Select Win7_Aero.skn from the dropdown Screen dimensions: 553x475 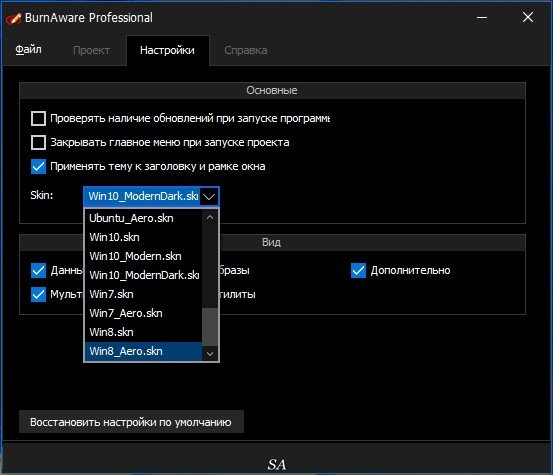pos(144,313)
